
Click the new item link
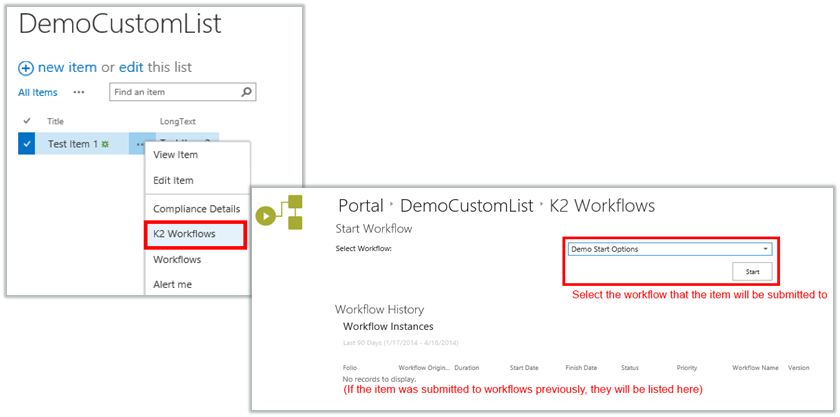(68, 68)
